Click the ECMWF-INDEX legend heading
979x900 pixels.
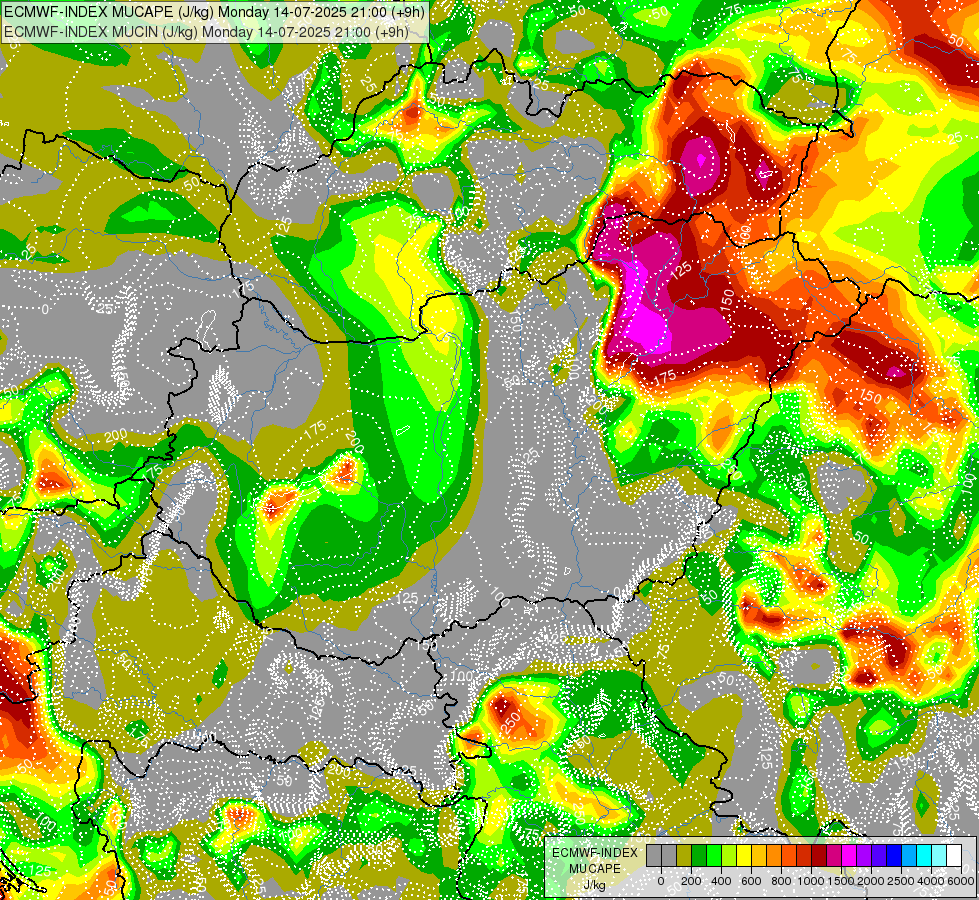(x=595, y=853)
